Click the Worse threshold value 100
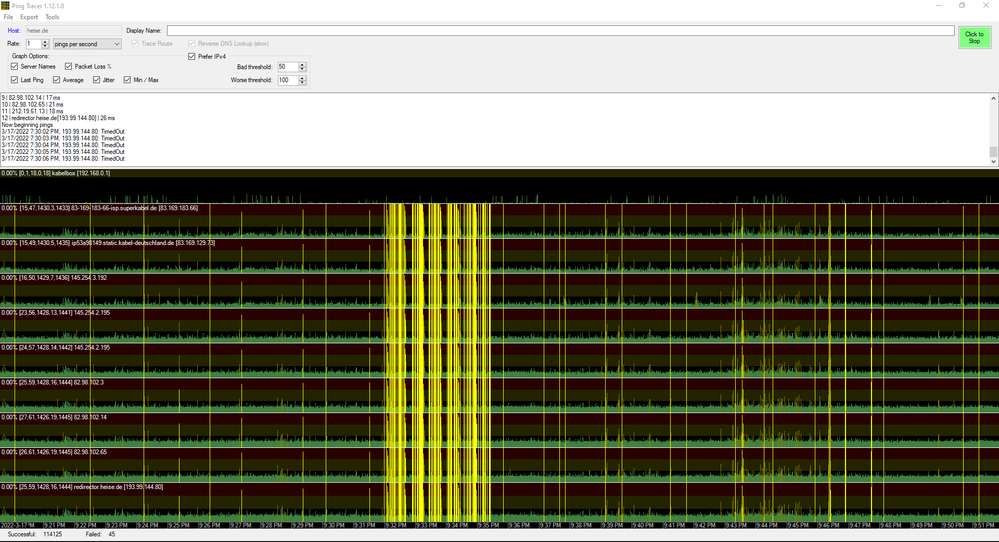This screenshot has height=542, width=999. [x=287, y=80]
